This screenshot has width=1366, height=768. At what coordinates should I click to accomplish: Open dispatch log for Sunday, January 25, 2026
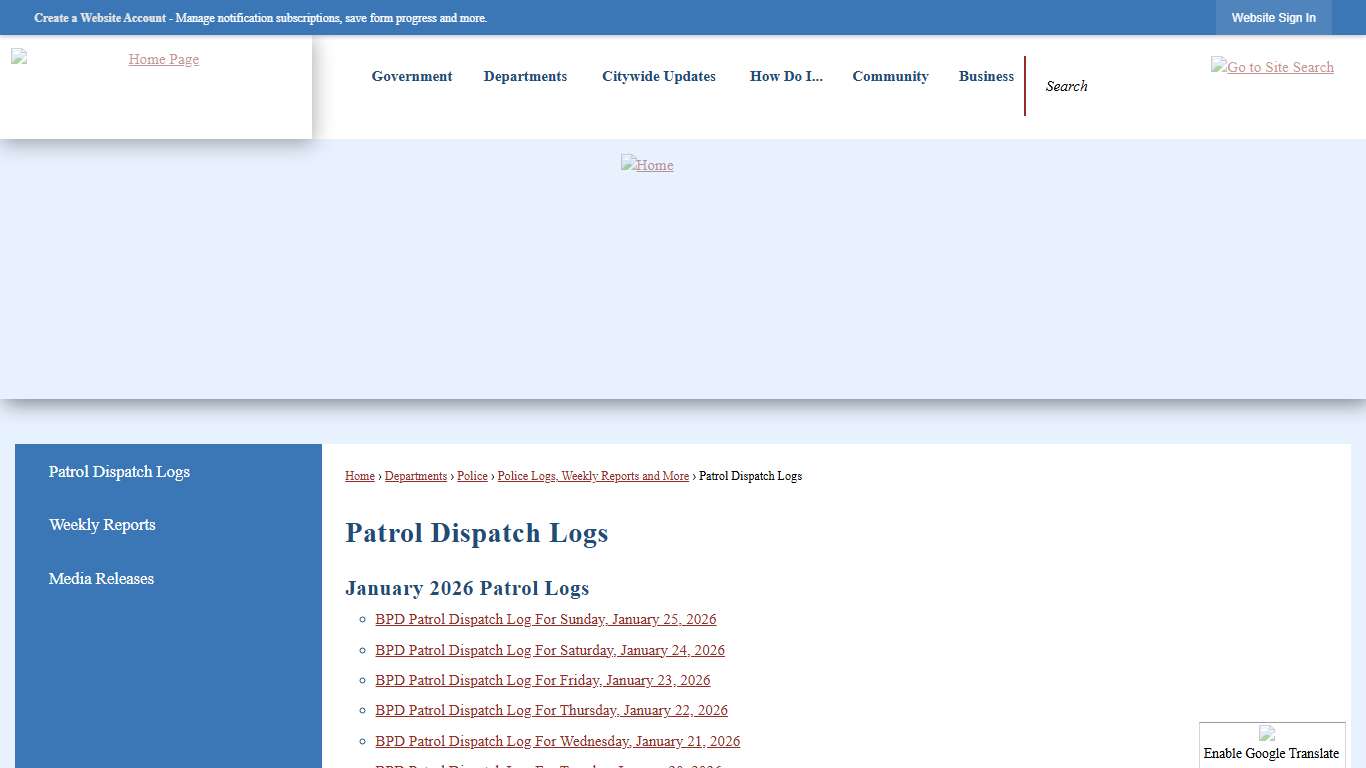click(x=545, y=619)
